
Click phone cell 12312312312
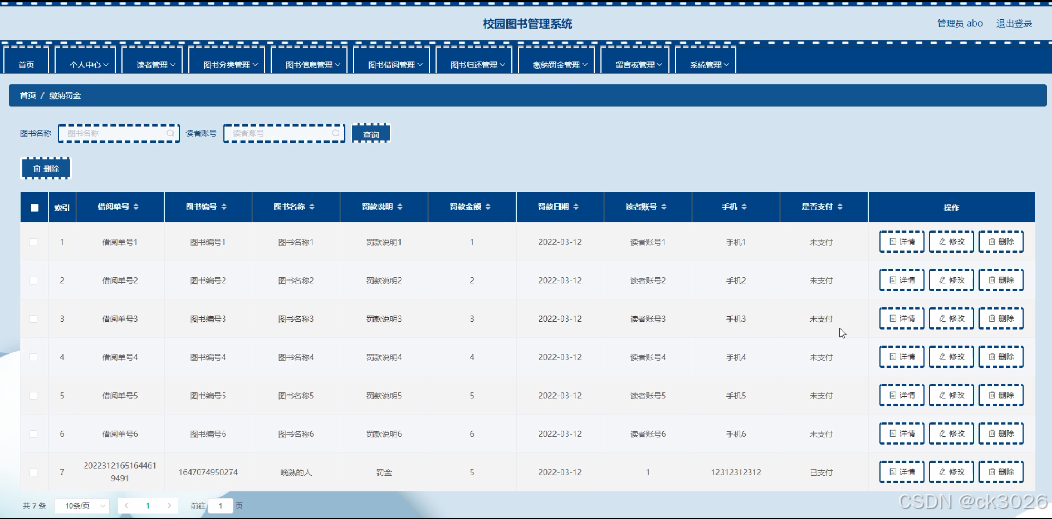[736, 472]
